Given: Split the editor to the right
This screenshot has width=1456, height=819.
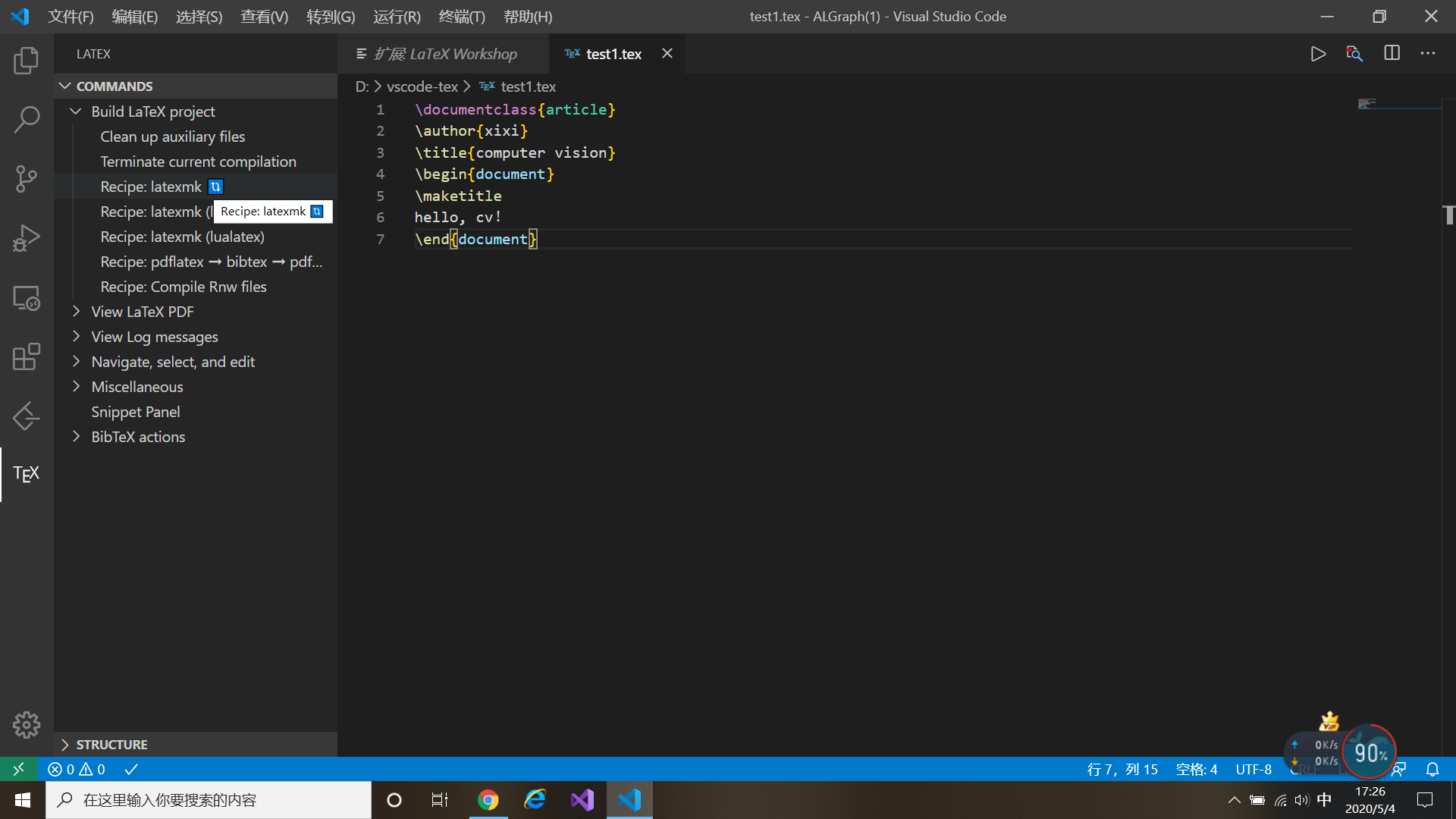Looking at the screenshot, I should point(1392,54).
